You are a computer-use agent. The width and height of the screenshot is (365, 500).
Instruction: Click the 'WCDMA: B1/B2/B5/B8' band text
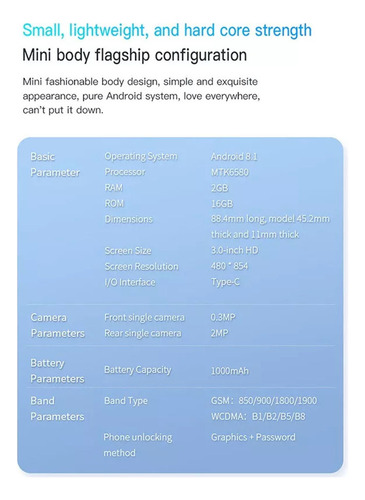258,416
